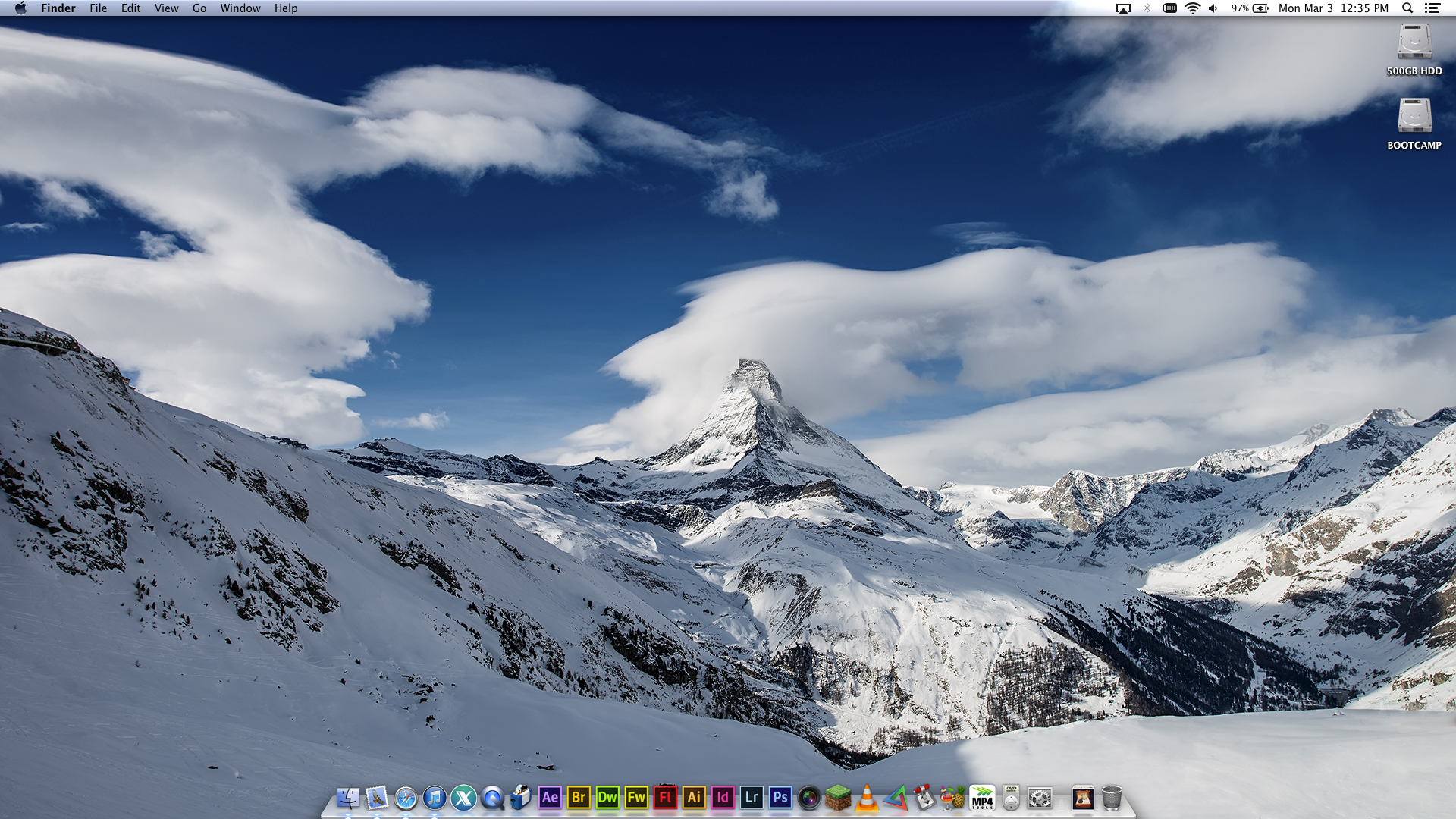Open DVD Player in the Dock
1456x819 pixels.
point(1011,798)
